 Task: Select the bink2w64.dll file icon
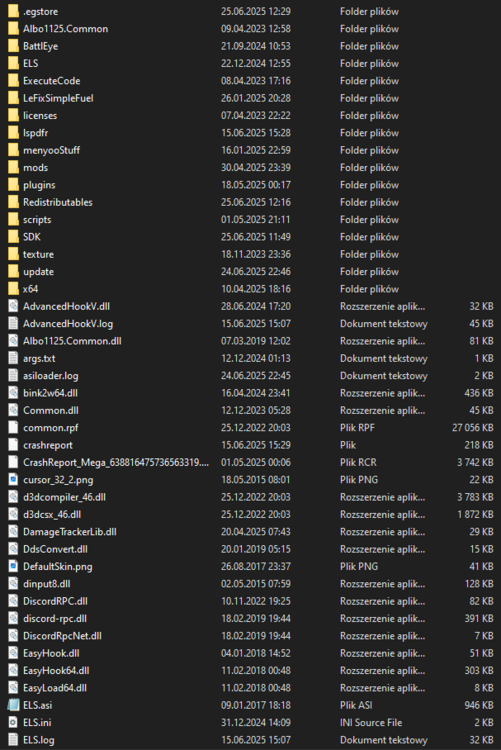click(x=13, y=393)
